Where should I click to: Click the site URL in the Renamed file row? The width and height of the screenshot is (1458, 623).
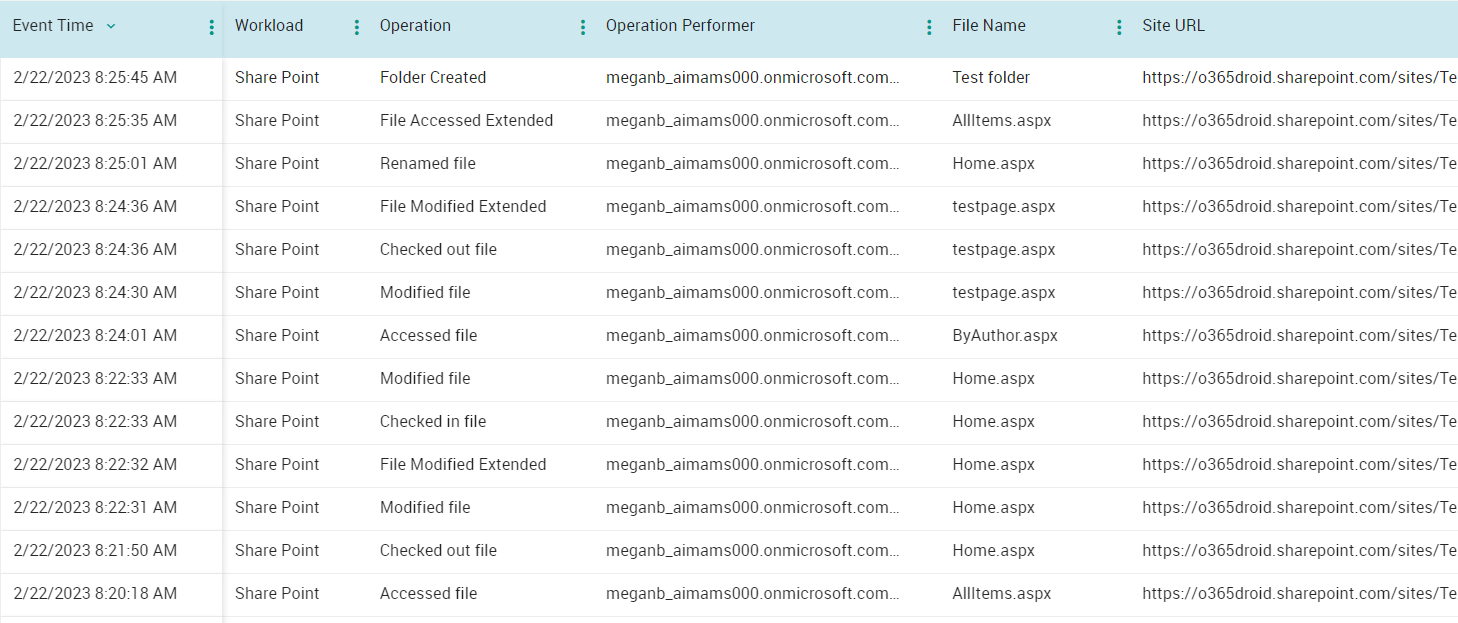click(1299, 164)
